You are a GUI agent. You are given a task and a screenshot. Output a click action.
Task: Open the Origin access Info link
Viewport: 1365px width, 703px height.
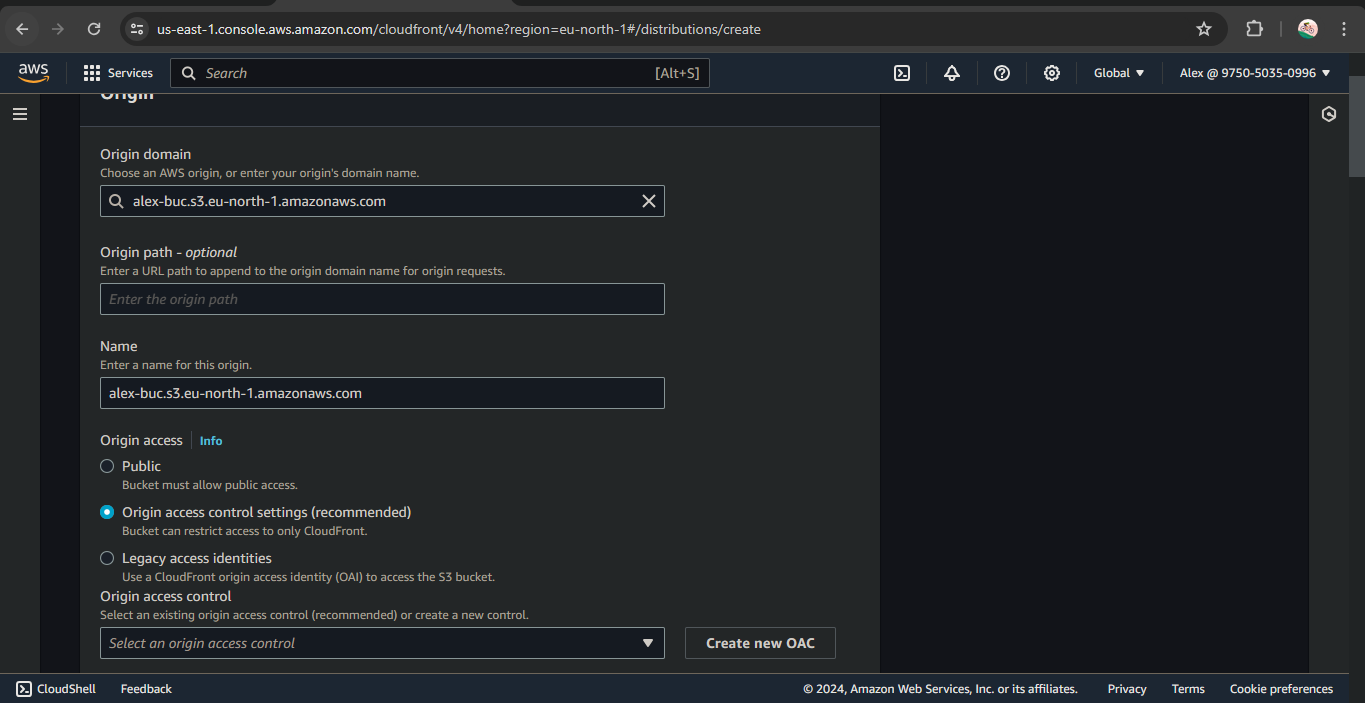(211, 441)
